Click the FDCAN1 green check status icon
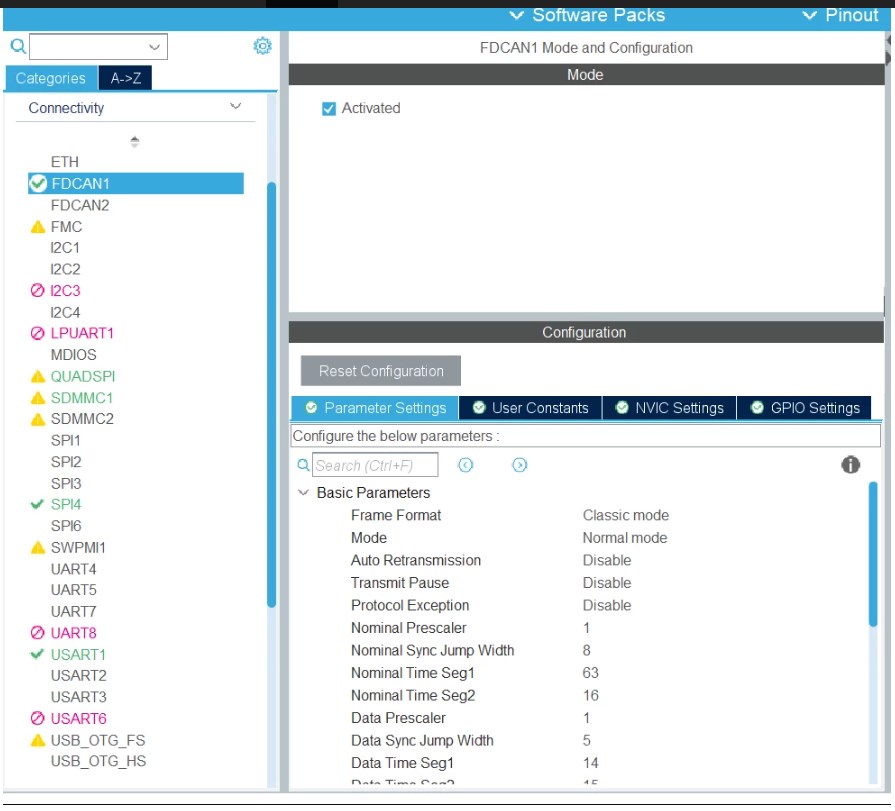895x811 pixels. pyautogui.click(x=38, y=184)
